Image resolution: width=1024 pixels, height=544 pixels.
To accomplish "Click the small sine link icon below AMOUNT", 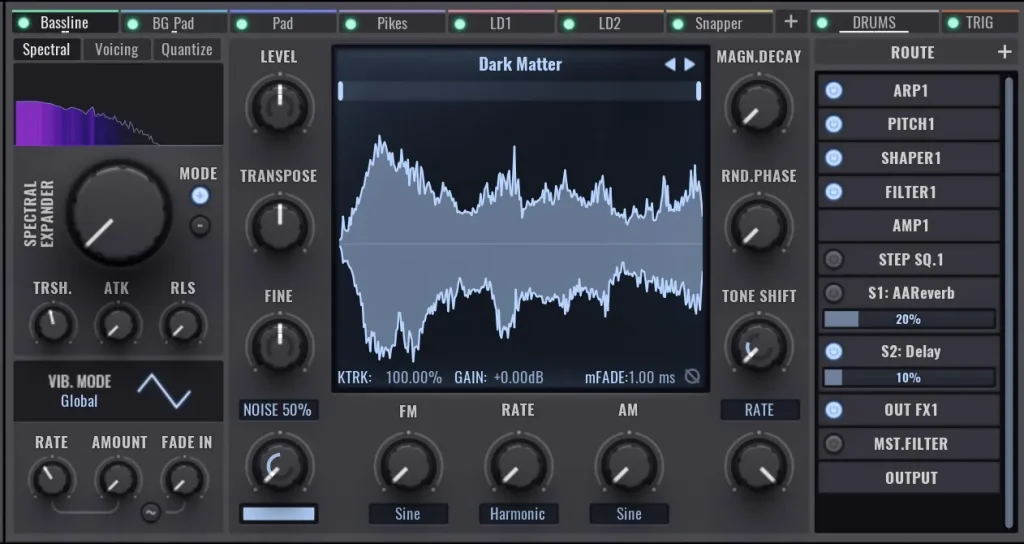I will pyautogui.click(x=151, y=512).
